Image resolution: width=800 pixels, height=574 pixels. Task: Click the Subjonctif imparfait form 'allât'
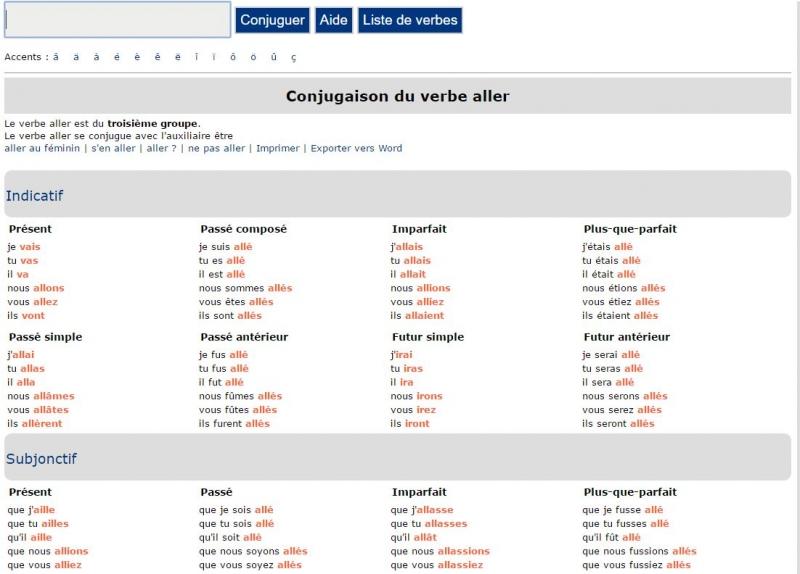pyautogui.click(x=425, y=537)
